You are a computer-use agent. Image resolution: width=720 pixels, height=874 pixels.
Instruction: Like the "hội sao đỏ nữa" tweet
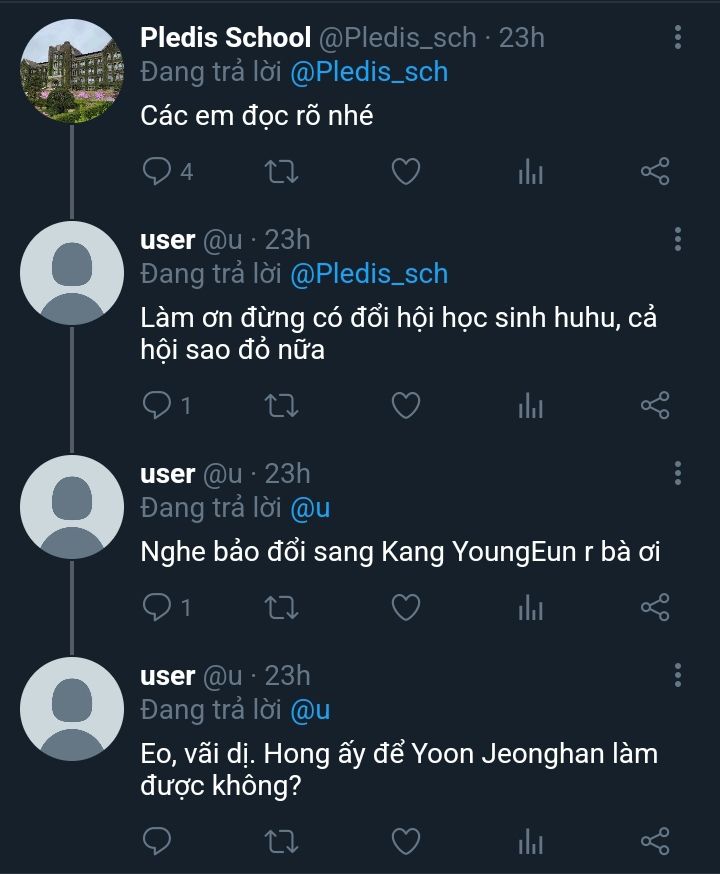tap(405, 405)
